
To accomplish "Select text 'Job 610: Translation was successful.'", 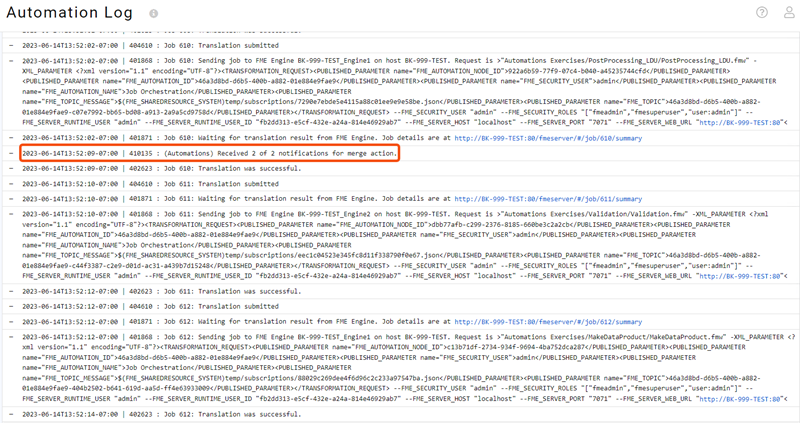I will pyautogui.click(x=232, y=168).
